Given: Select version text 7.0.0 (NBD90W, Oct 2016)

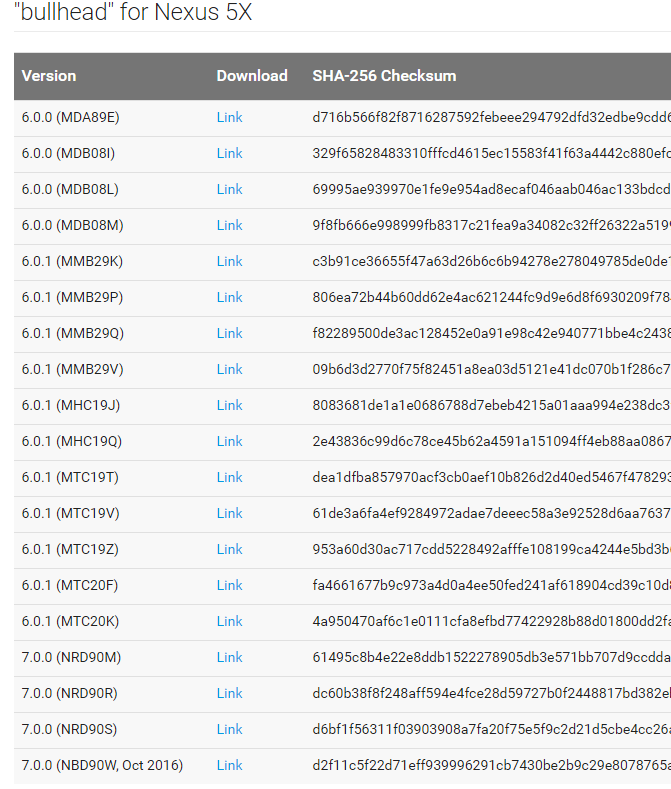Looking at the screenshot, I should 102,765.
